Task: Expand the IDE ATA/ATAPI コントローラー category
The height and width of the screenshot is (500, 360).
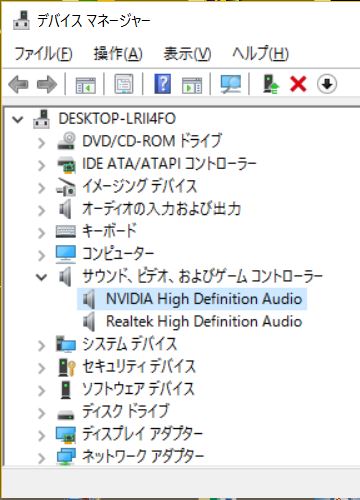Action: (x=41, y=166)
